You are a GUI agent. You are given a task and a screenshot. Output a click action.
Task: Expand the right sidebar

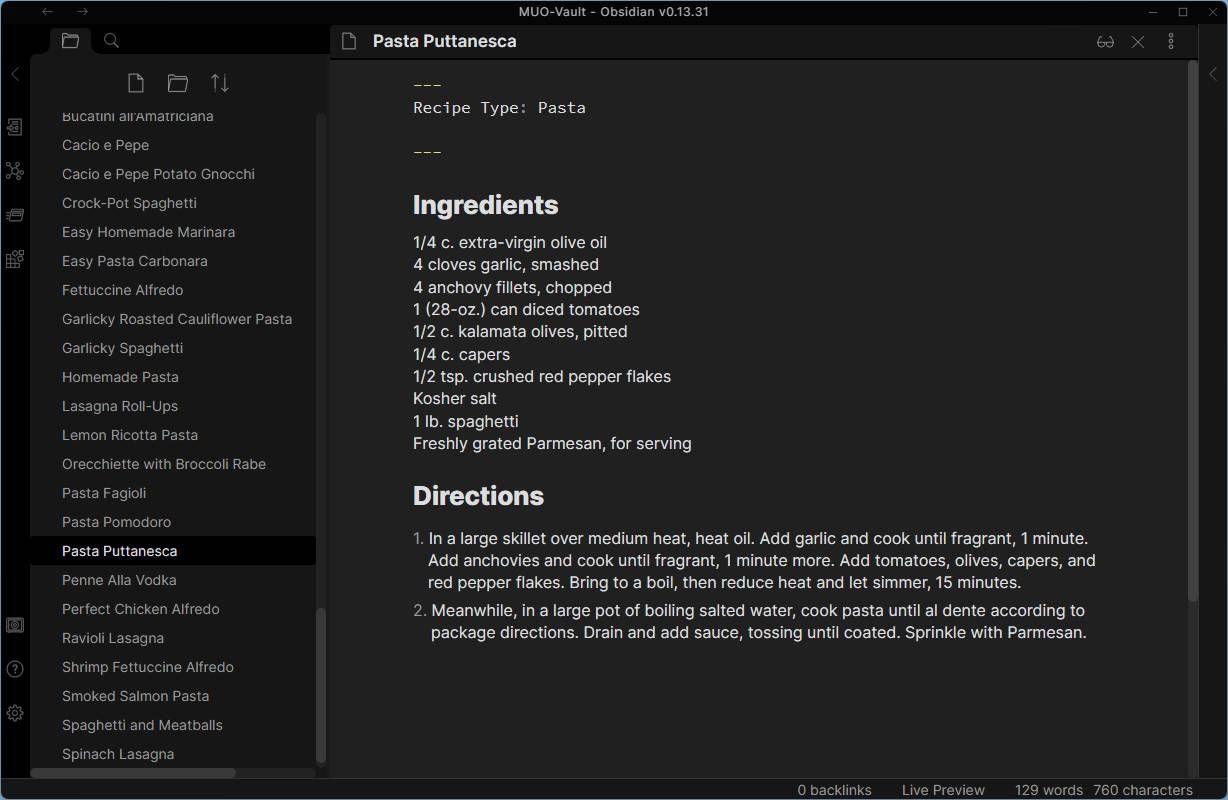pos(1213,74)
